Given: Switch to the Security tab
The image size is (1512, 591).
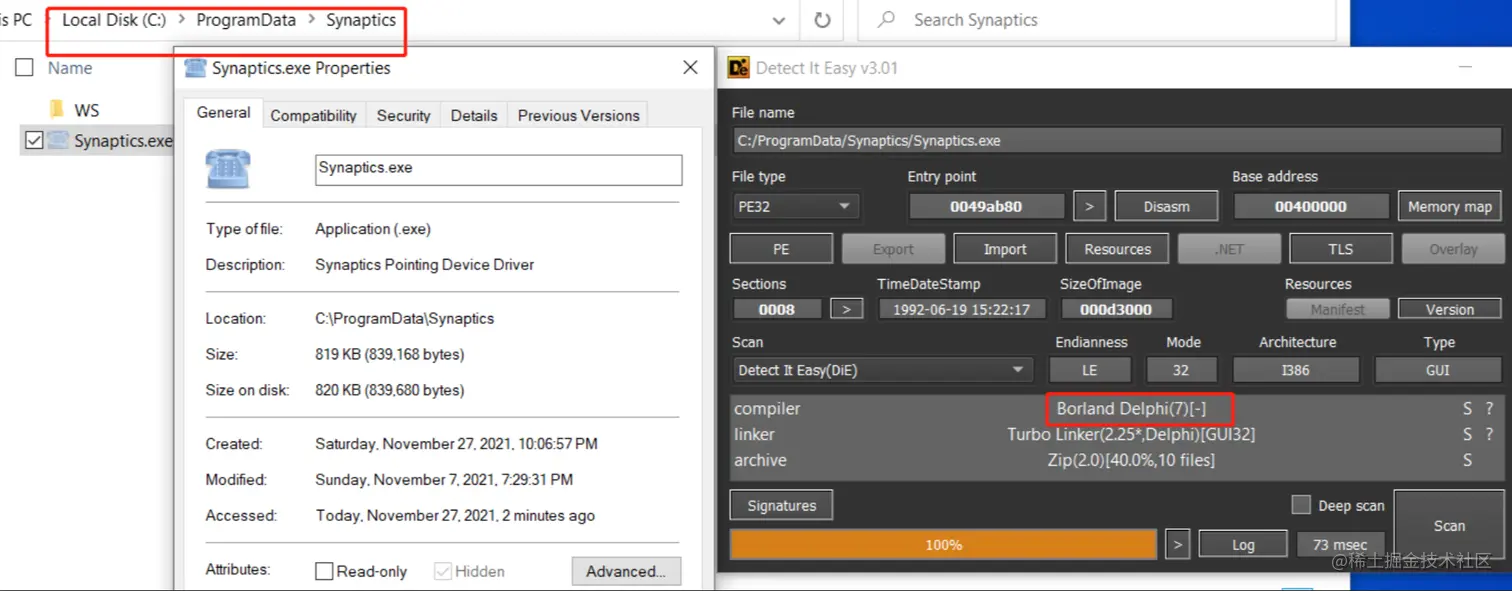Looking at the screenshot, I should click(x=403, y=115).
